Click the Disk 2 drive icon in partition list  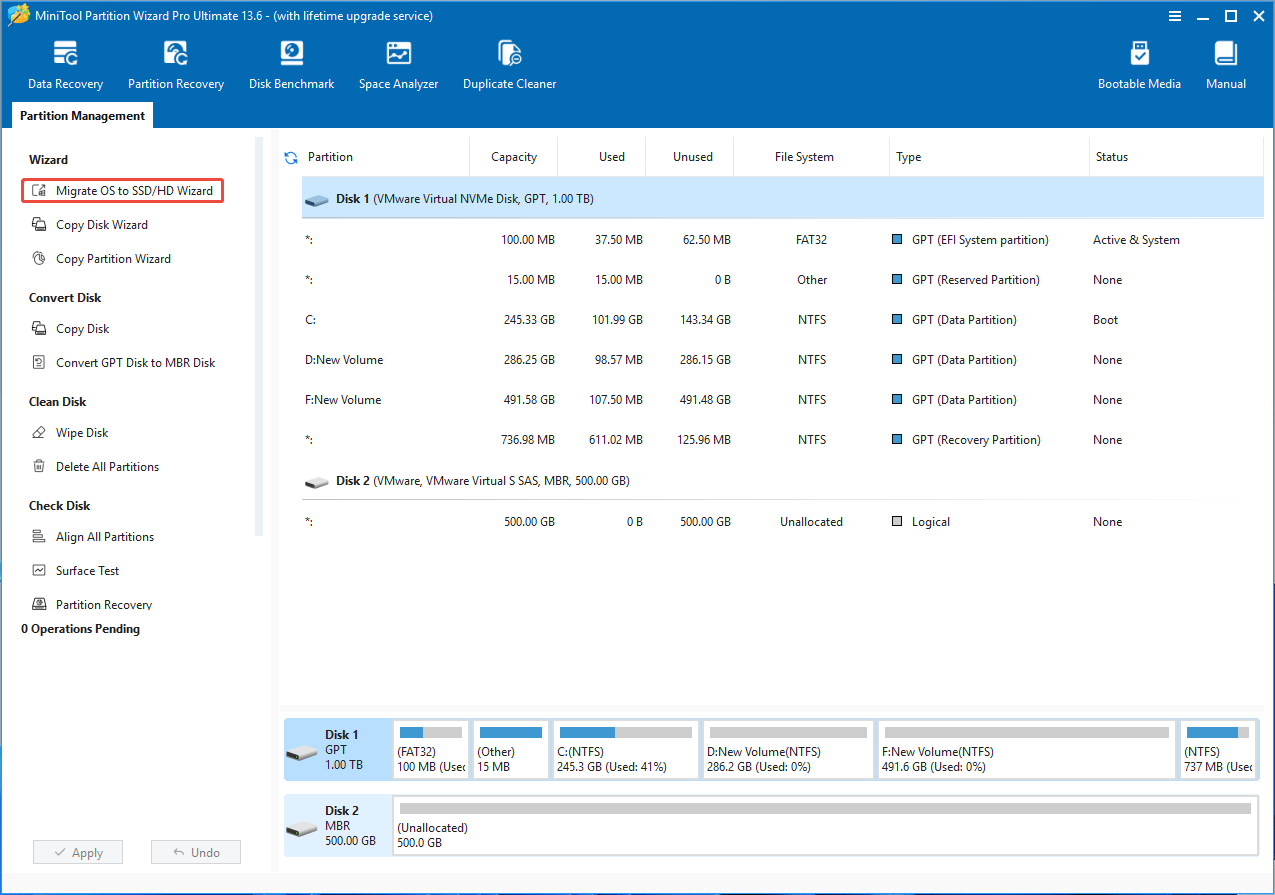317,481
